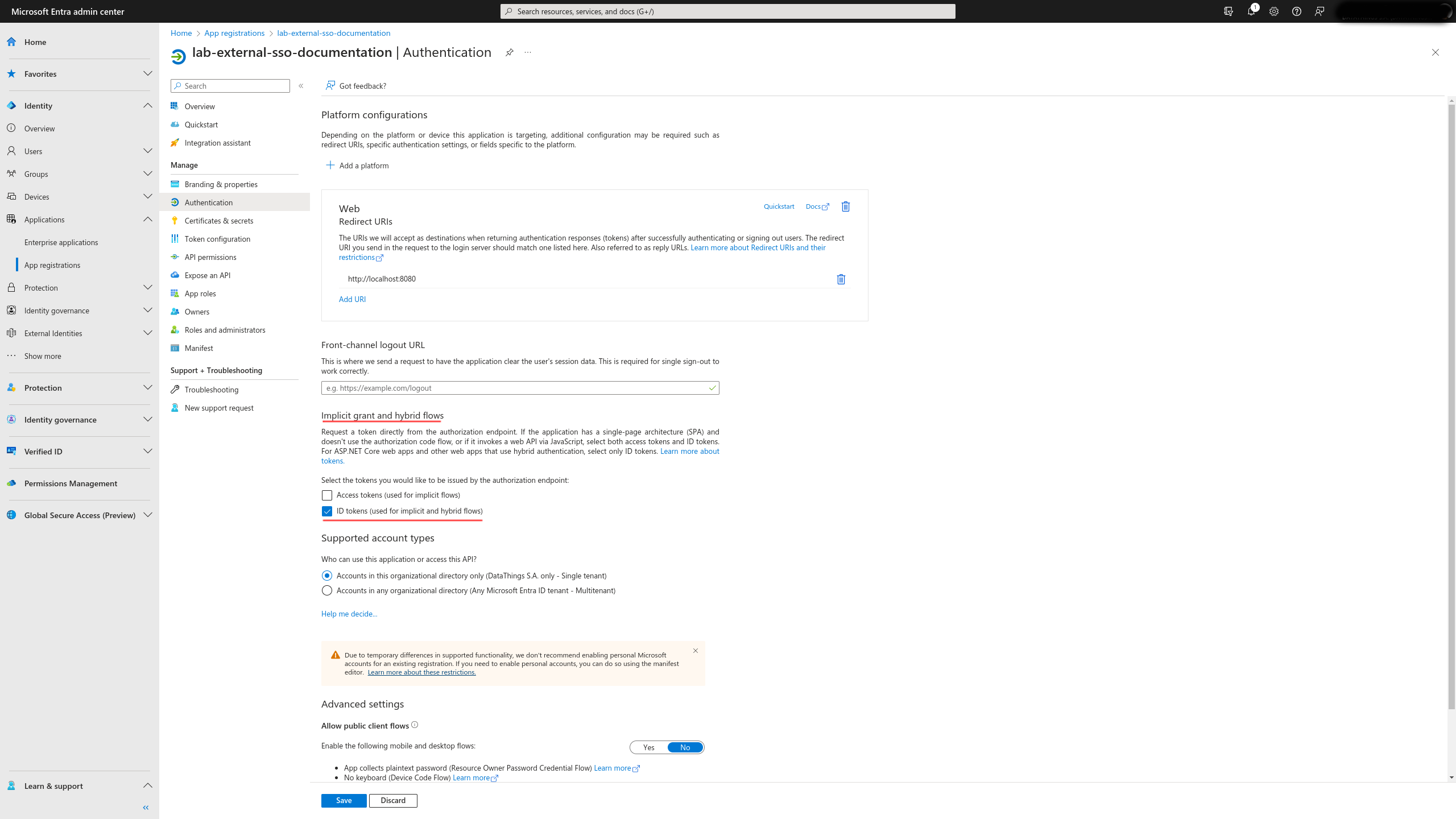This screenshot has height=819, width=1456.
Task: Click the Front-channel logout URL field
Action: (520, 388)
